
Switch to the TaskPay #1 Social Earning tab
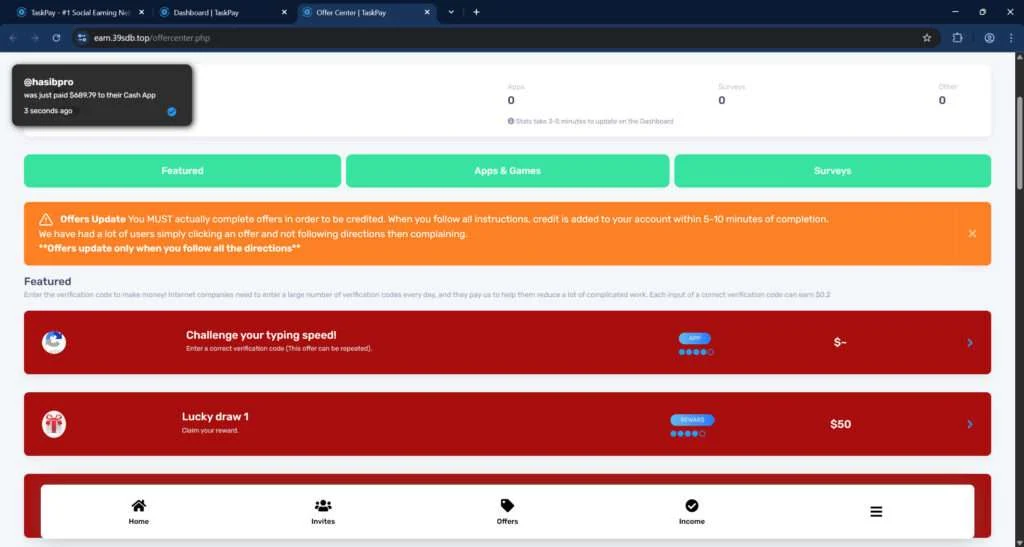(x=79, y=12)
